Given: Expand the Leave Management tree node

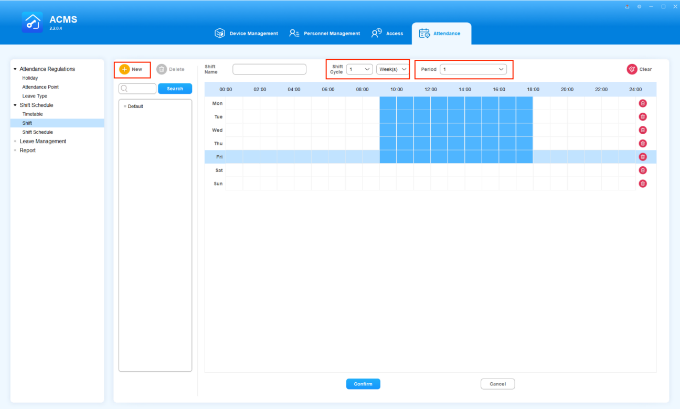Looking at the screenshot, I should pos(14,141).
